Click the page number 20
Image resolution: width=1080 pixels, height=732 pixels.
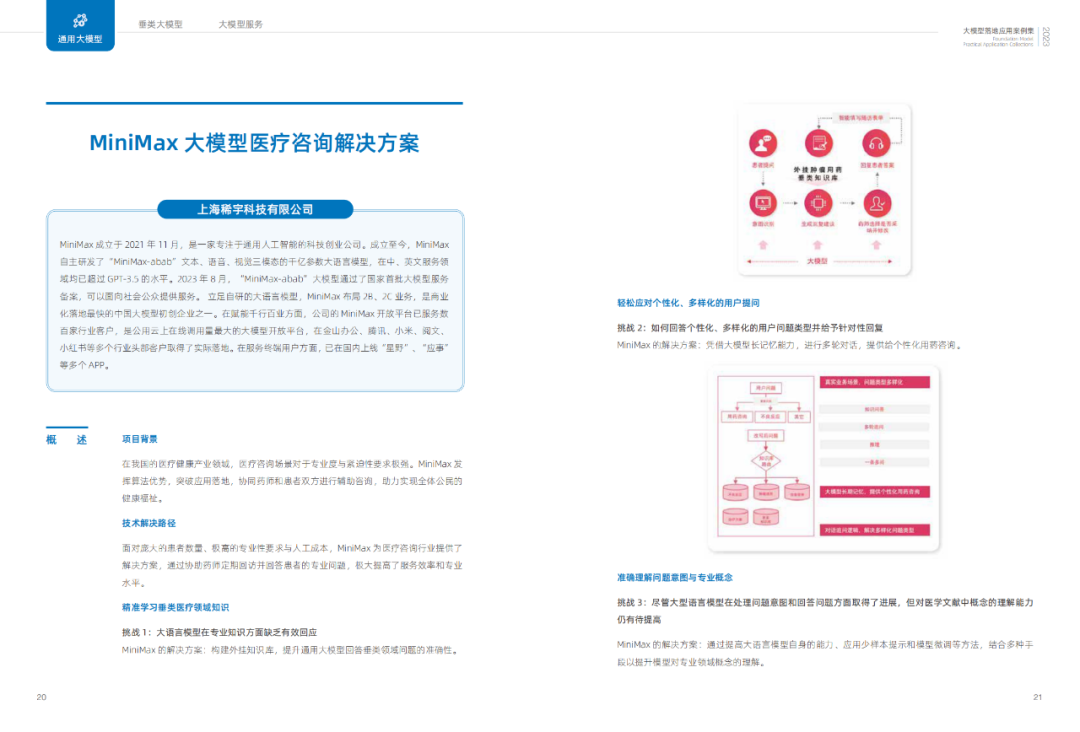(41, 698)
